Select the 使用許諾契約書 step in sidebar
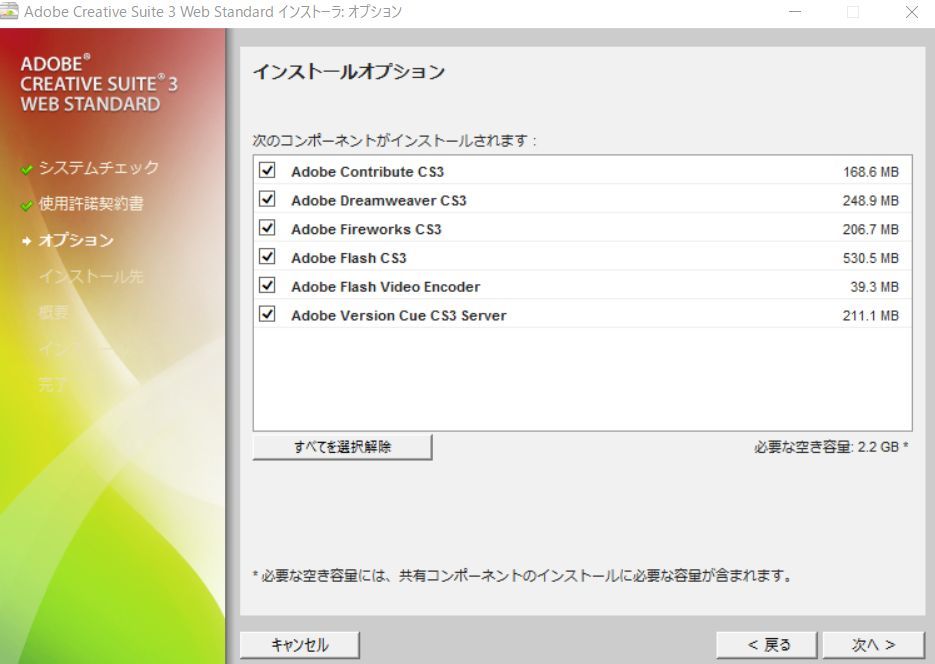Viewport: 935px width, 664px height. [91, 204]
